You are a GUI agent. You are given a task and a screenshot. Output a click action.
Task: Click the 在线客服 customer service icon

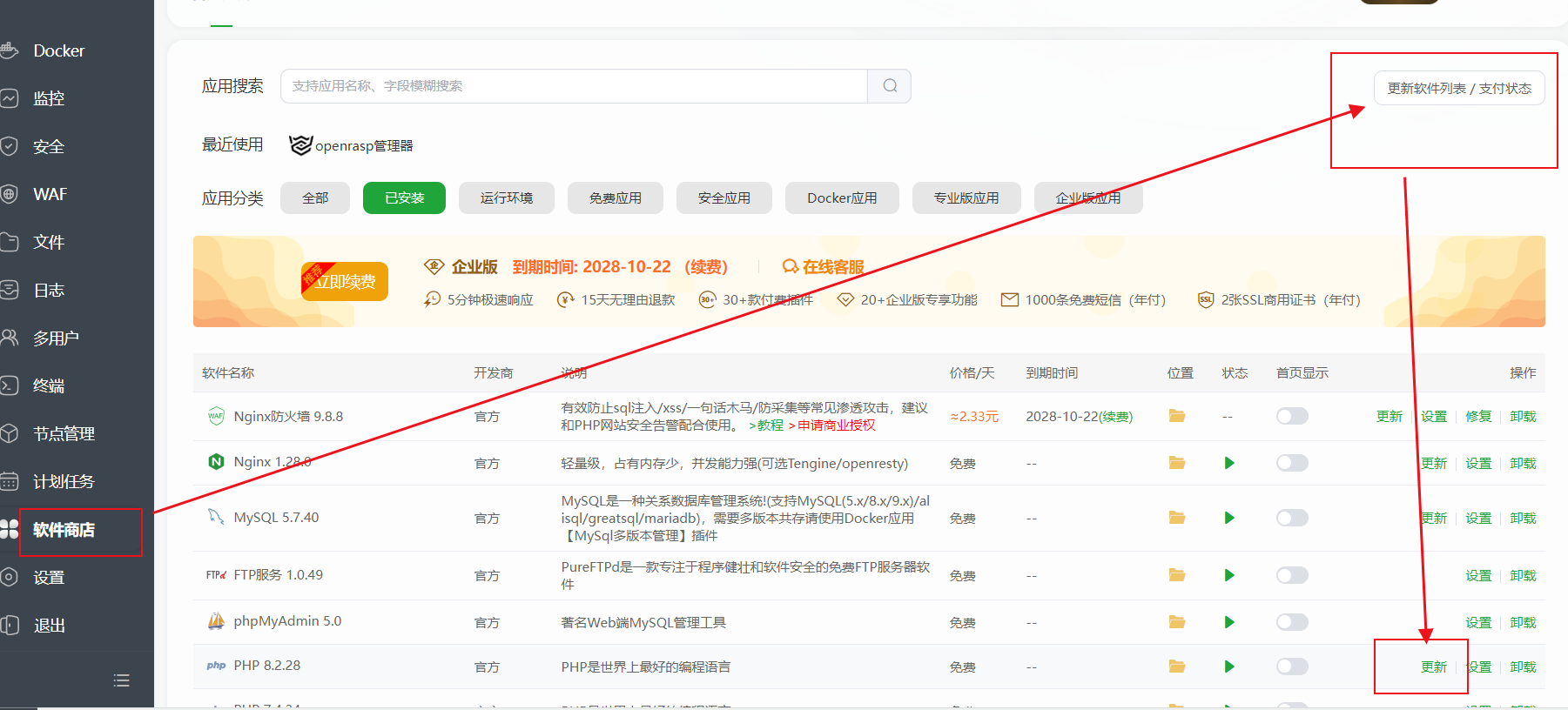click(x=790, y=266)
